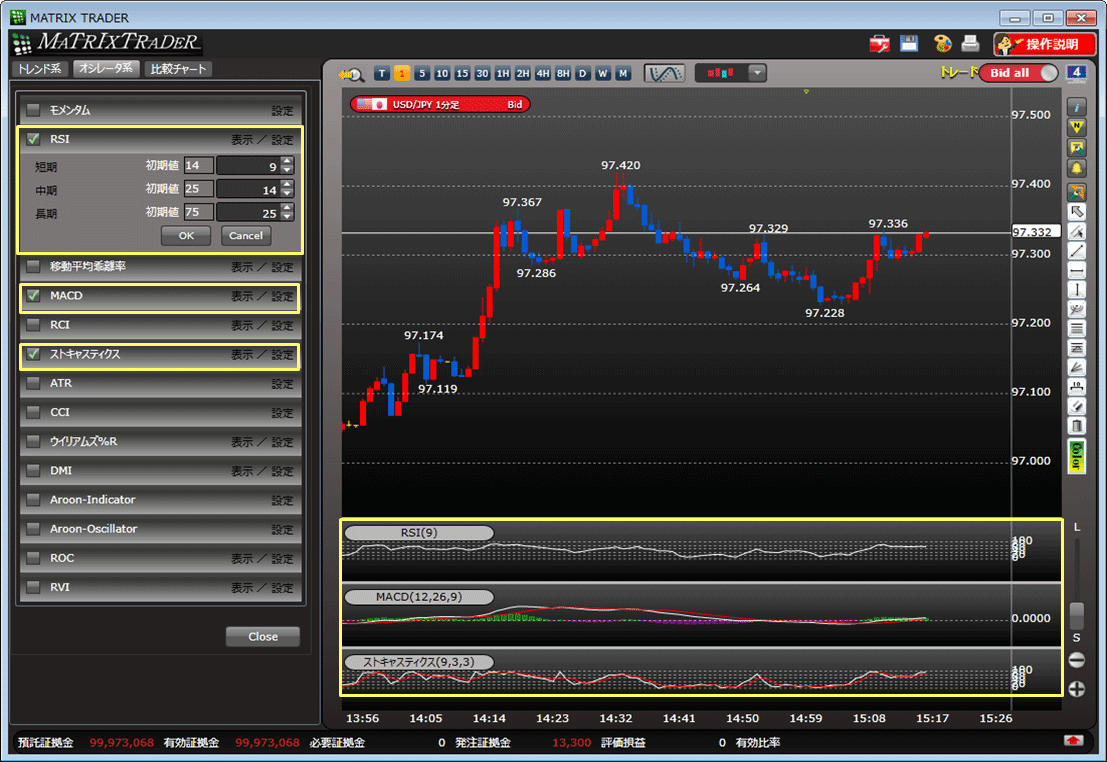Image resolution: width=1107 pixels, height=762 pixels.
Task: Click the RSI 中期 value field showing 14
Action: (x=249, y=189)
